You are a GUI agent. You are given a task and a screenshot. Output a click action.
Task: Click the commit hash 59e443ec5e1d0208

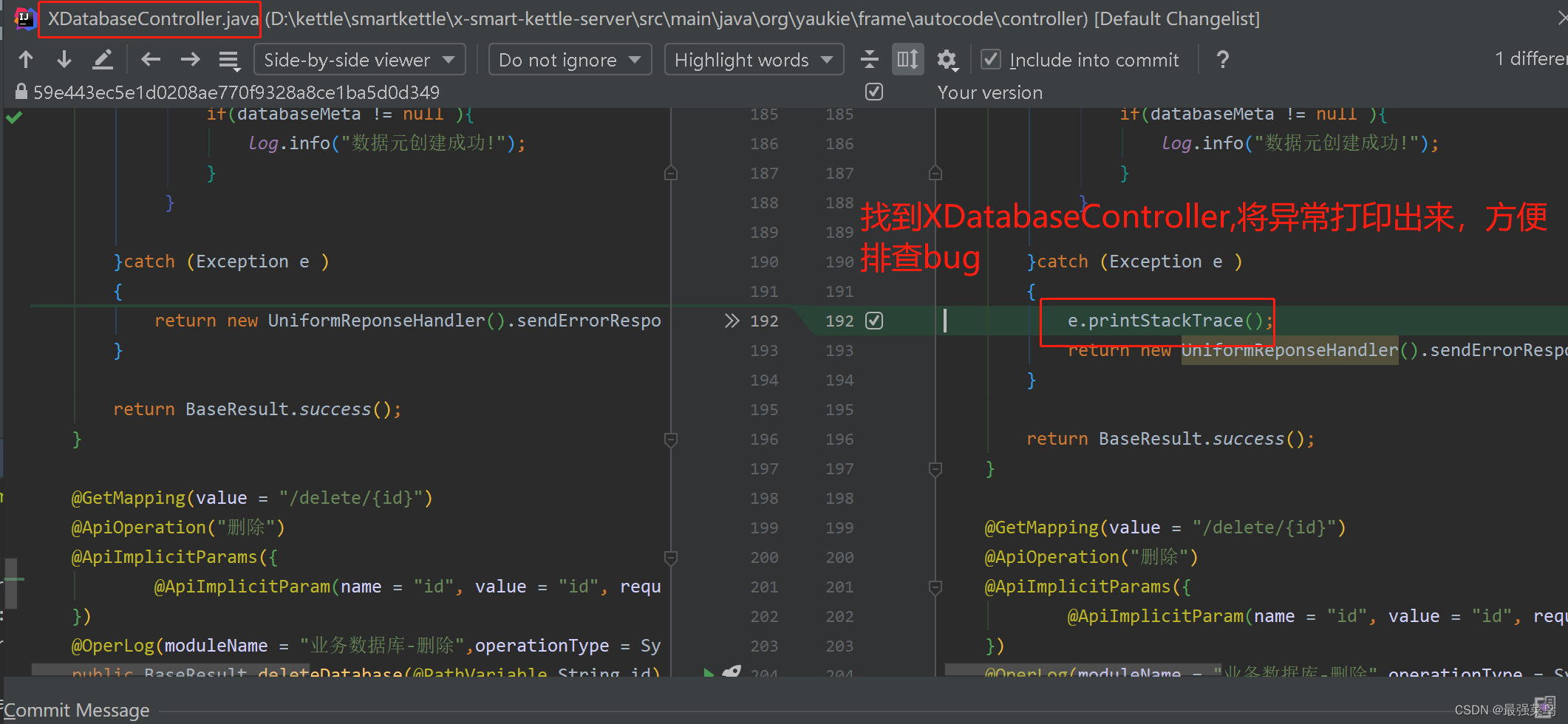[x=236, y=92]
